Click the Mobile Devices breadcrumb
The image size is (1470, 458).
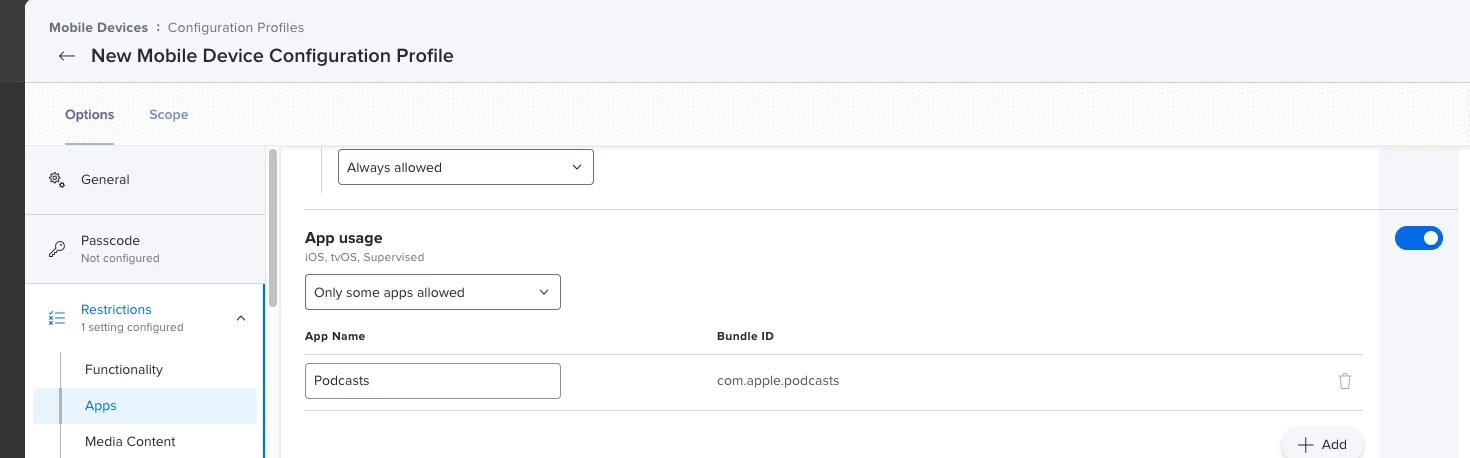[98, 27]
